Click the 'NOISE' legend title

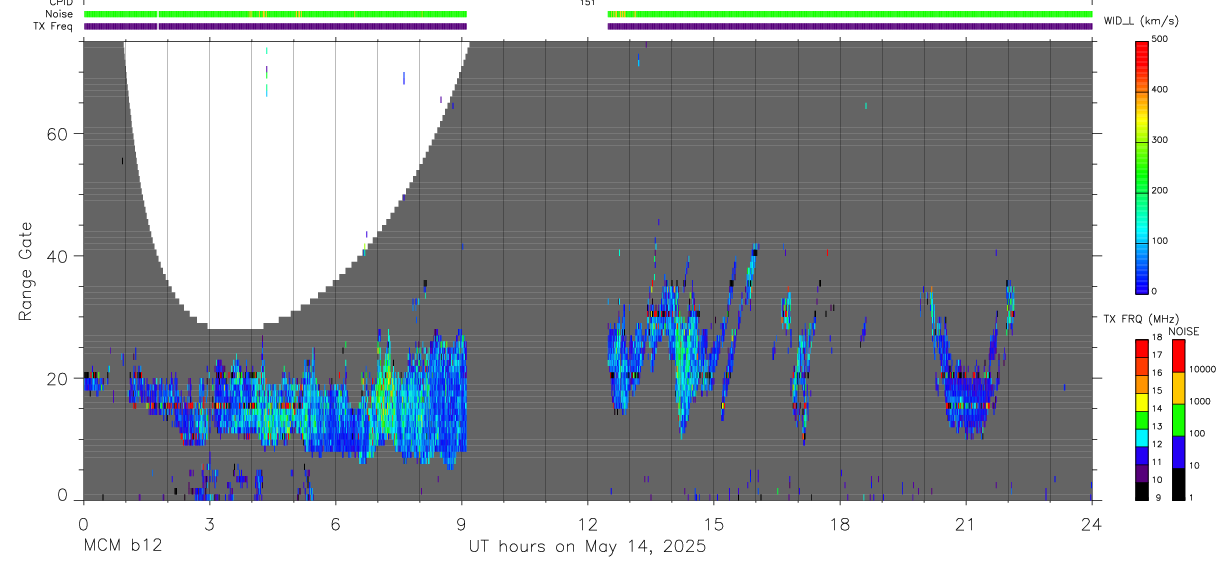click(1186, 331)
